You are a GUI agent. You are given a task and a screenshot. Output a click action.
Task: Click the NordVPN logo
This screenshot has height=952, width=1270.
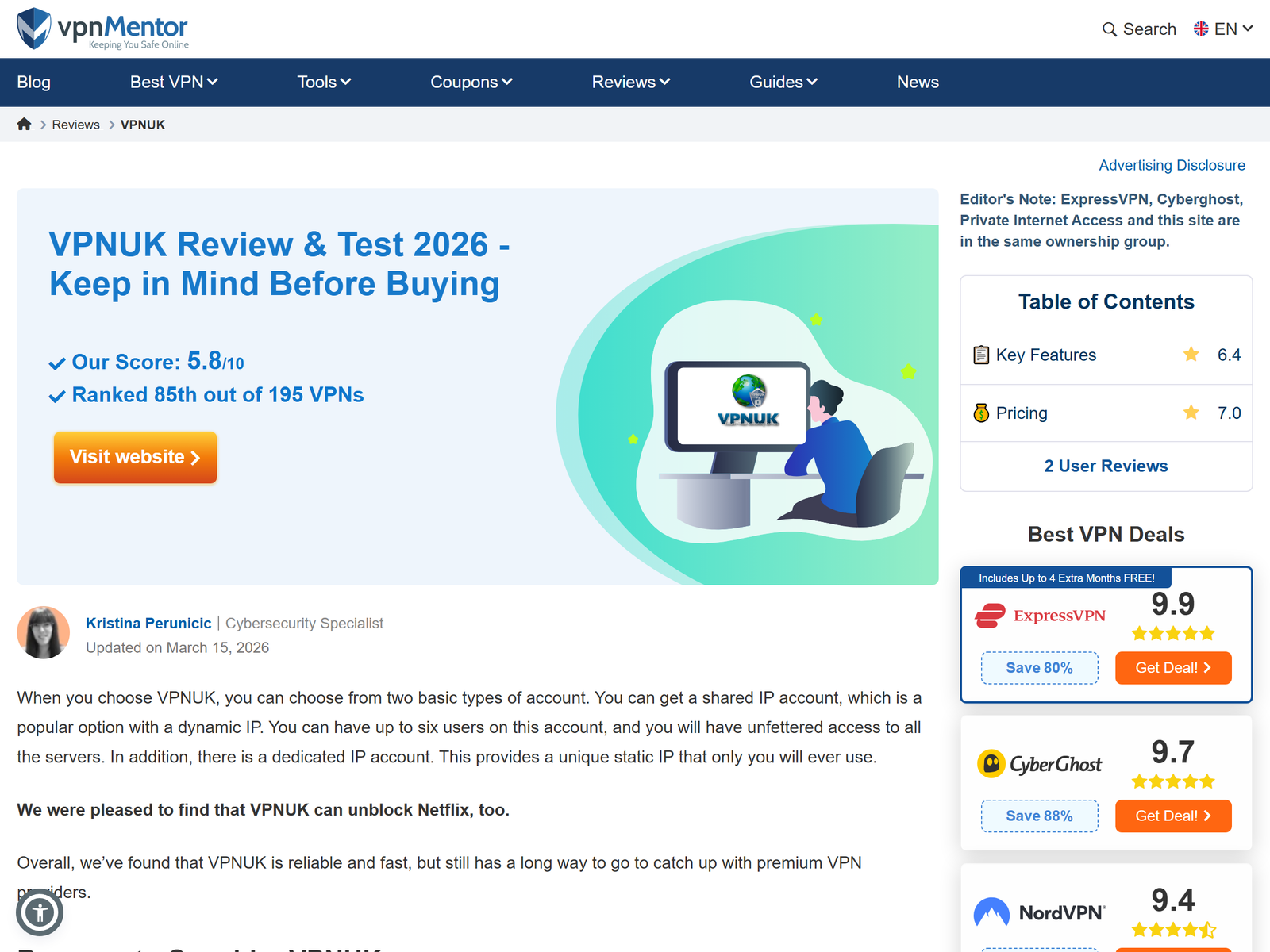tap(1039, 912)
